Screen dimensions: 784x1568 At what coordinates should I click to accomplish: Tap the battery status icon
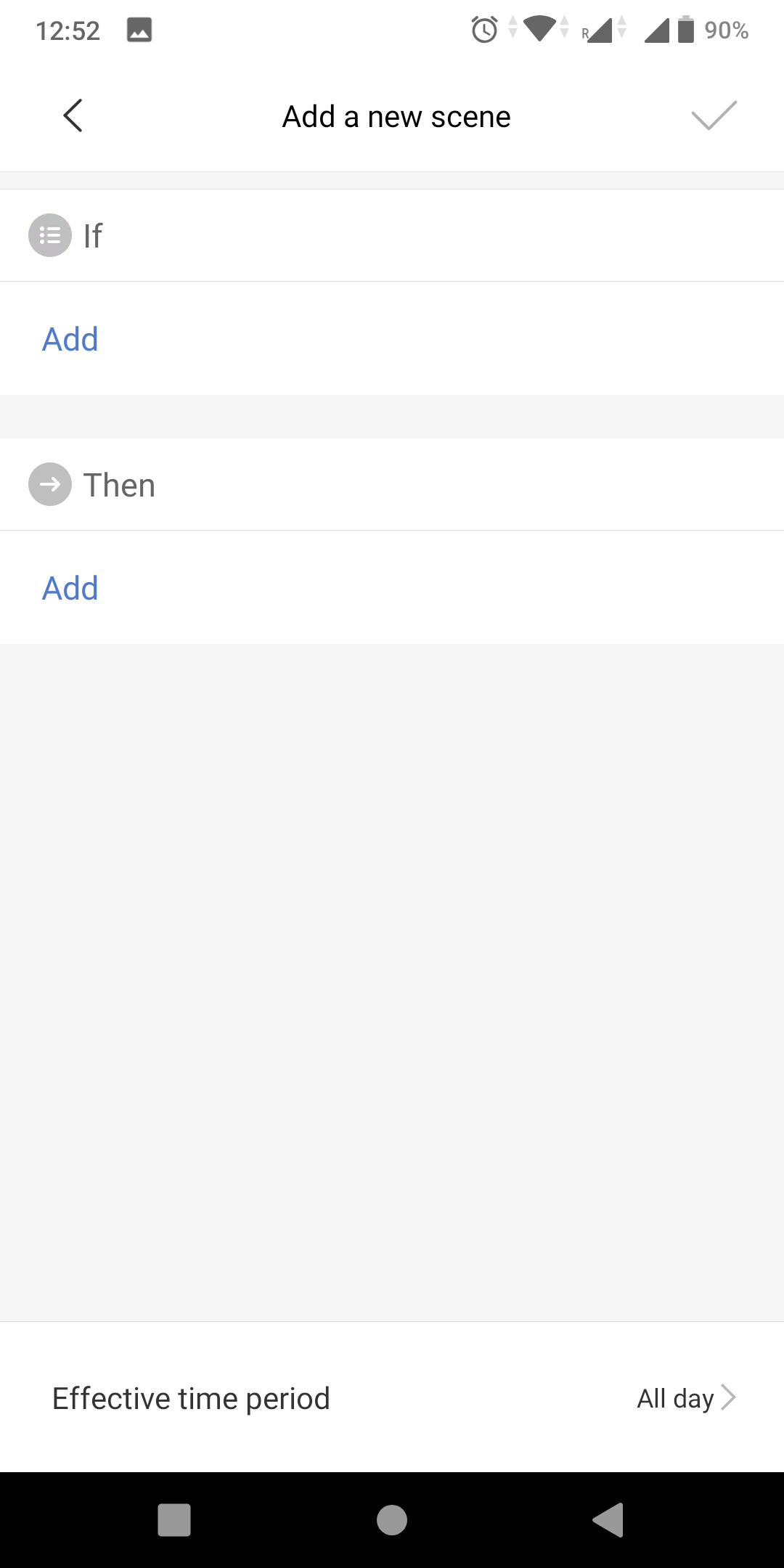click(x=686, y=30)
